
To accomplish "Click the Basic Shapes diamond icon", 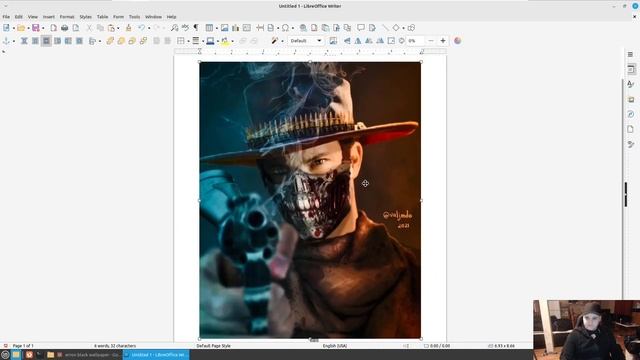I will pos(396,28).
